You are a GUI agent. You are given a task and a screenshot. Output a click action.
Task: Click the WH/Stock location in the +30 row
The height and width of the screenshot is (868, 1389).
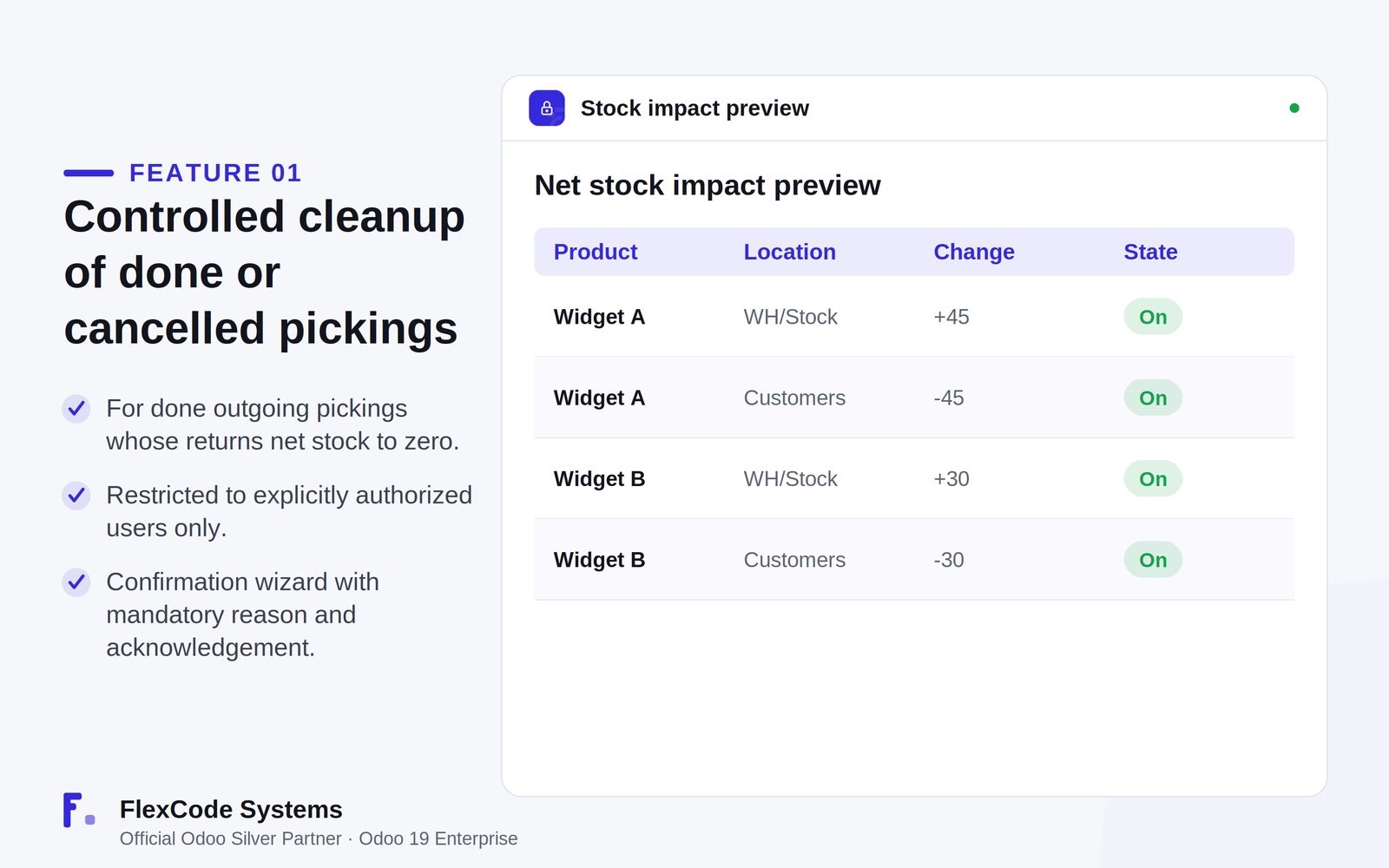(x=791, y=478)
